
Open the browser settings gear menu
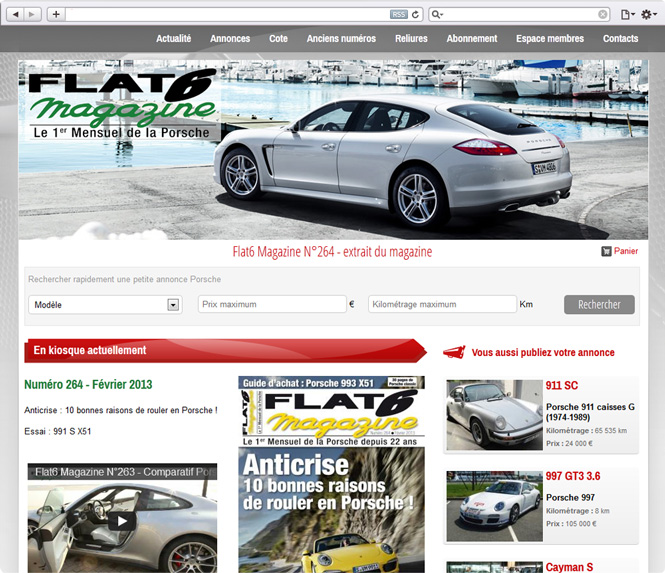[x=648, y=14]
